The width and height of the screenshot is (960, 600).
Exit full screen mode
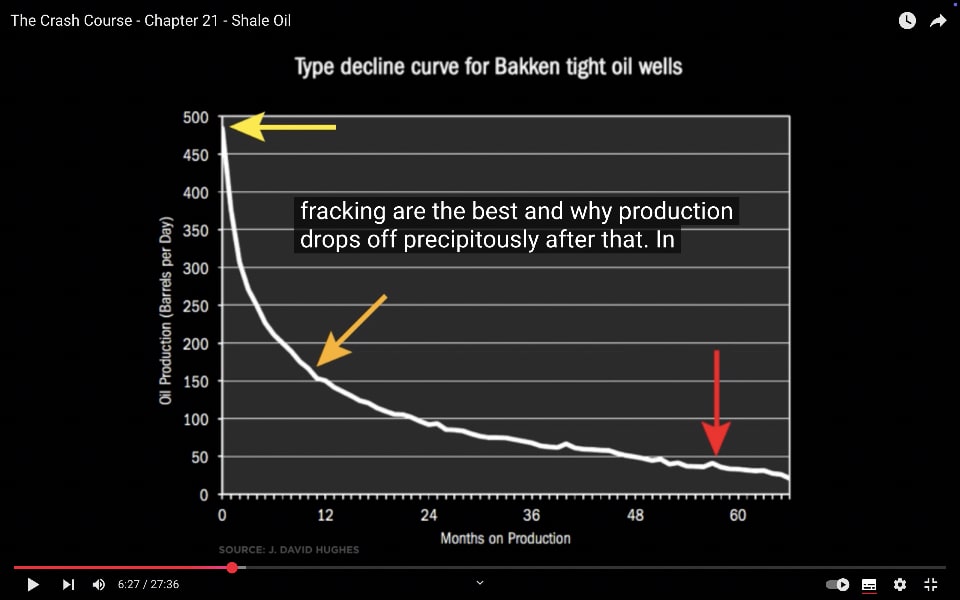931,585
